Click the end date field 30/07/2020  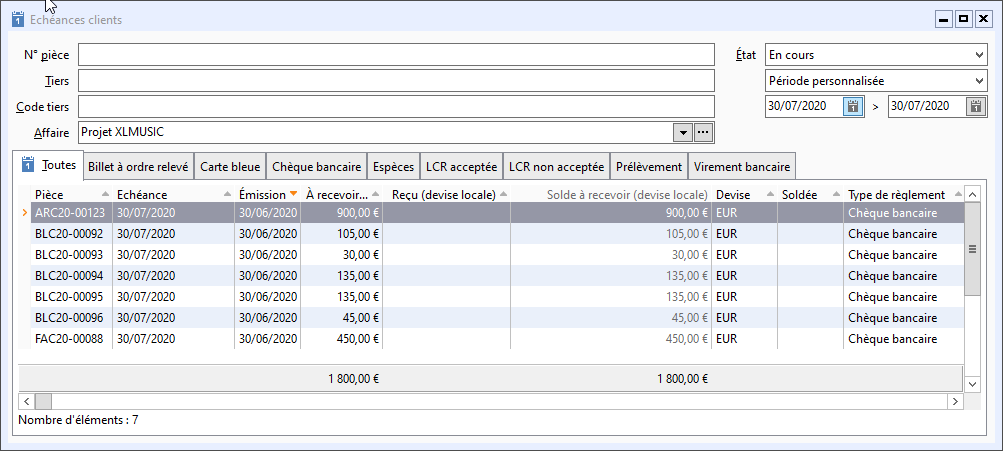click(x=927, y=106)
